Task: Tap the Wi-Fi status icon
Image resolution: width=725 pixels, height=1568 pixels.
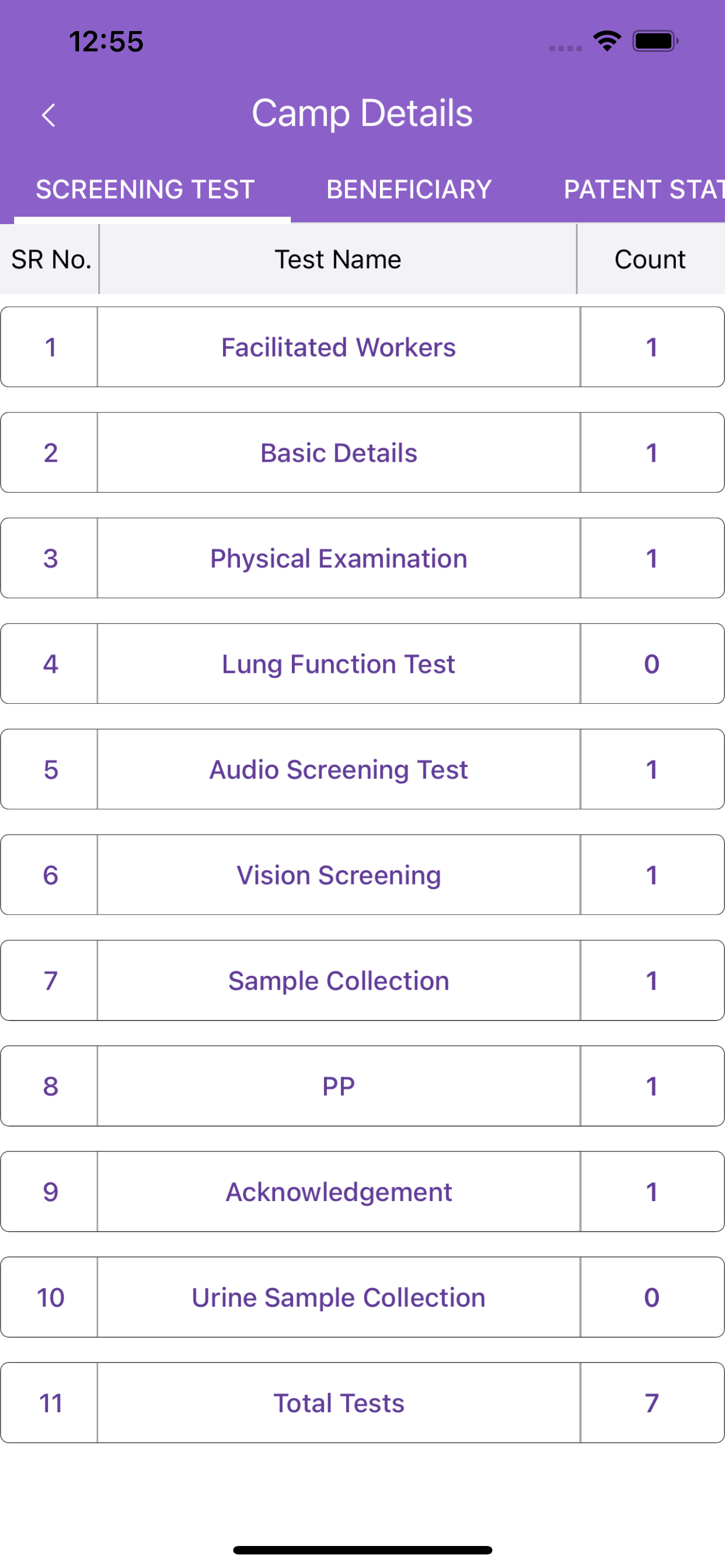Action: point(606,41)
